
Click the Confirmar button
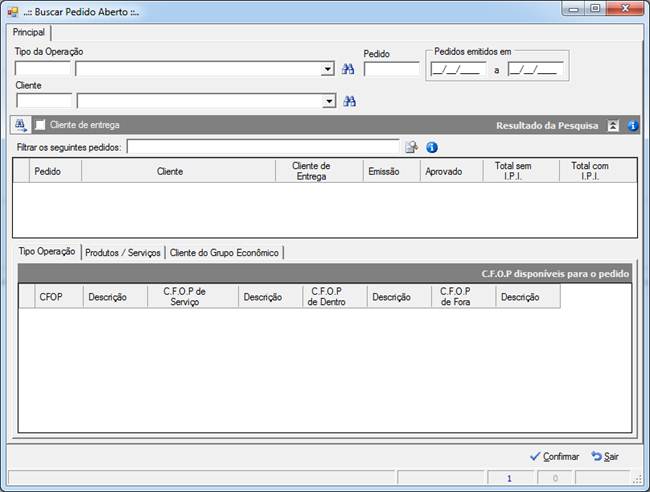[555, 456]
